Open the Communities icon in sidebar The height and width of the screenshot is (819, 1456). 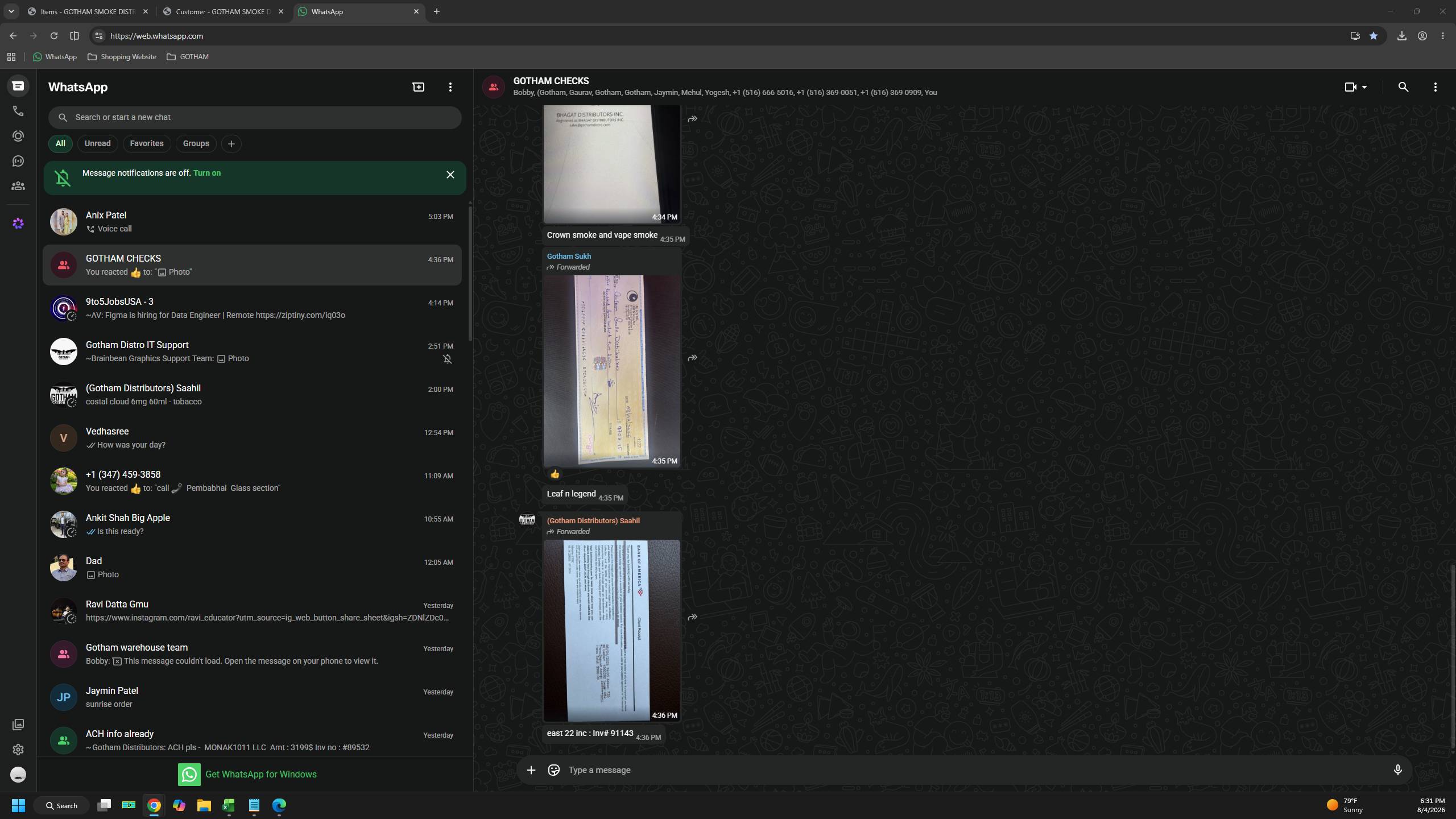18,186
